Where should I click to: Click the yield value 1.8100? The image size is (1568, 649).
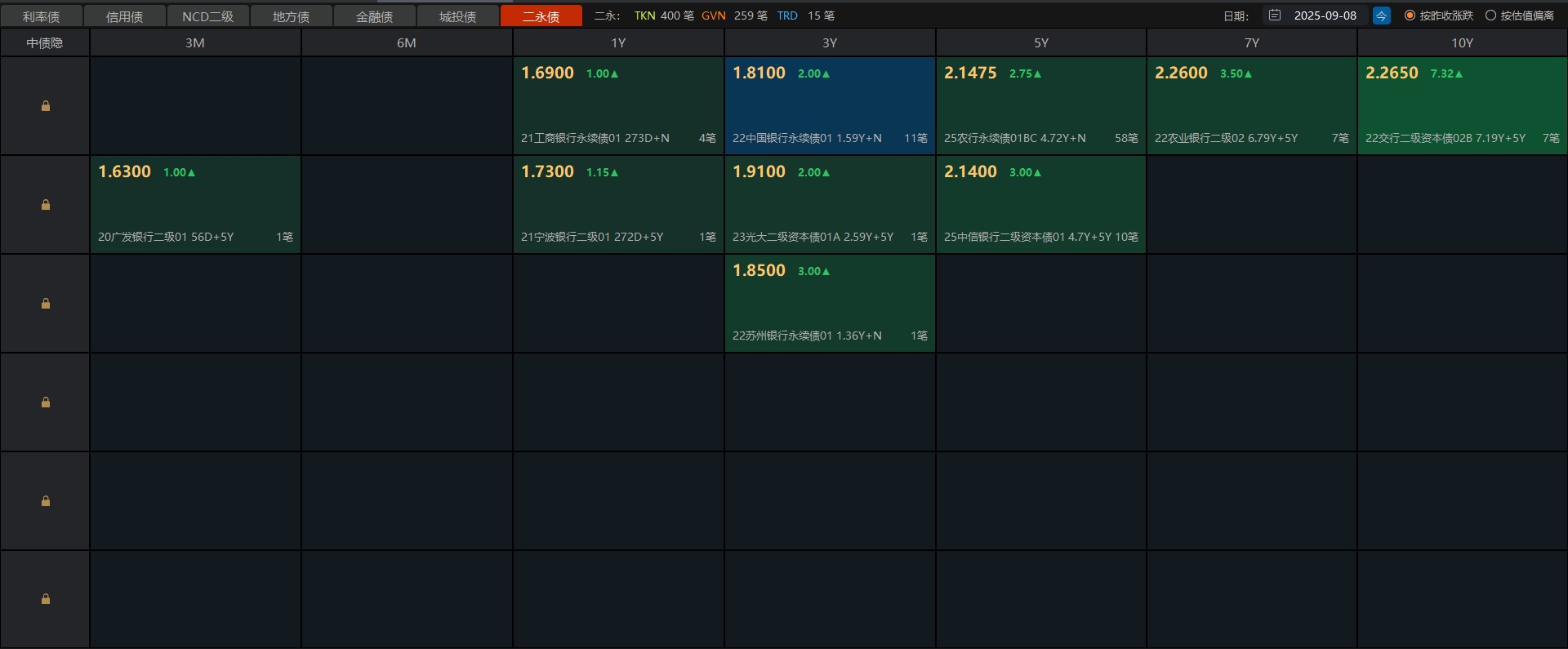[759, 73]
